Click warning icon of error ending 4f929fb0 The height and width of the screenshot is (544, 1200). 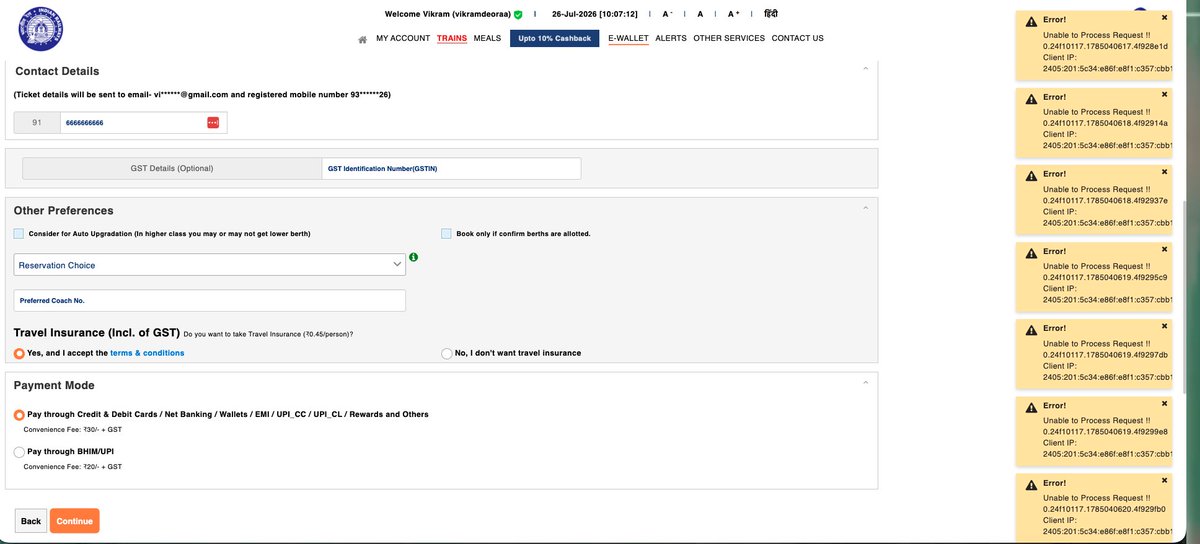[x=1029, y=483]
